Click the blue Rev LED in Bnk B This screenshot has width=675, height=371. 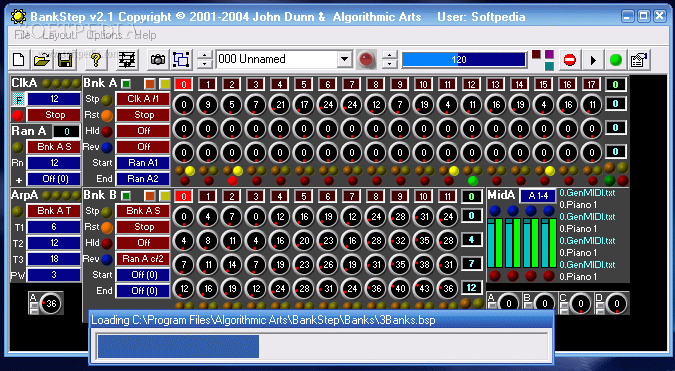[107, 259]
